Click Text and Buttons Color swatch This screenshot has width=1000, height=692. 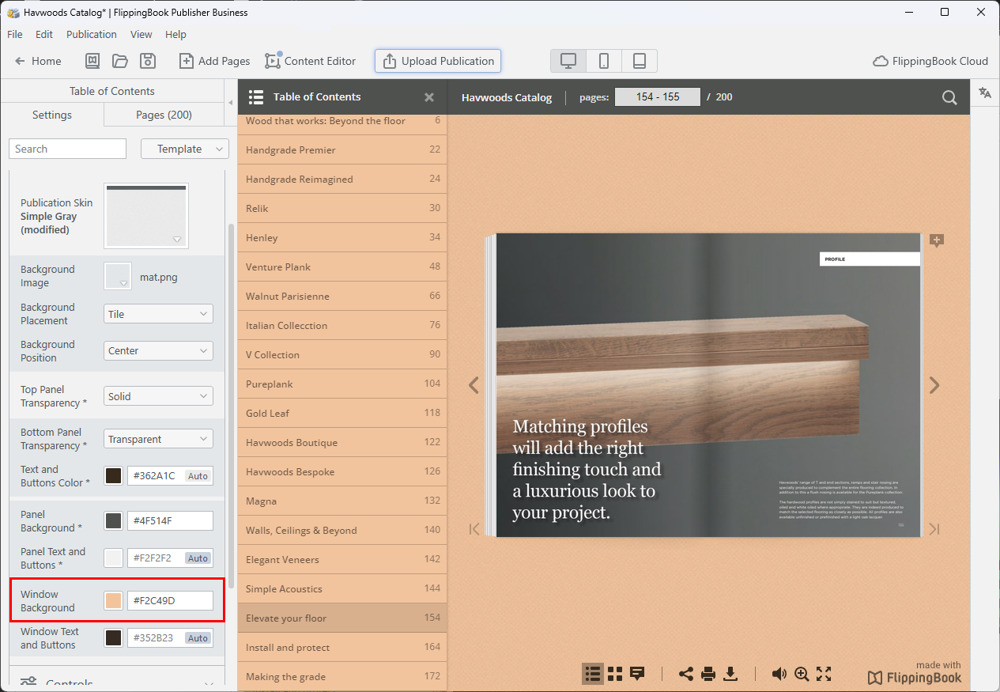click(x=114, y=476)
